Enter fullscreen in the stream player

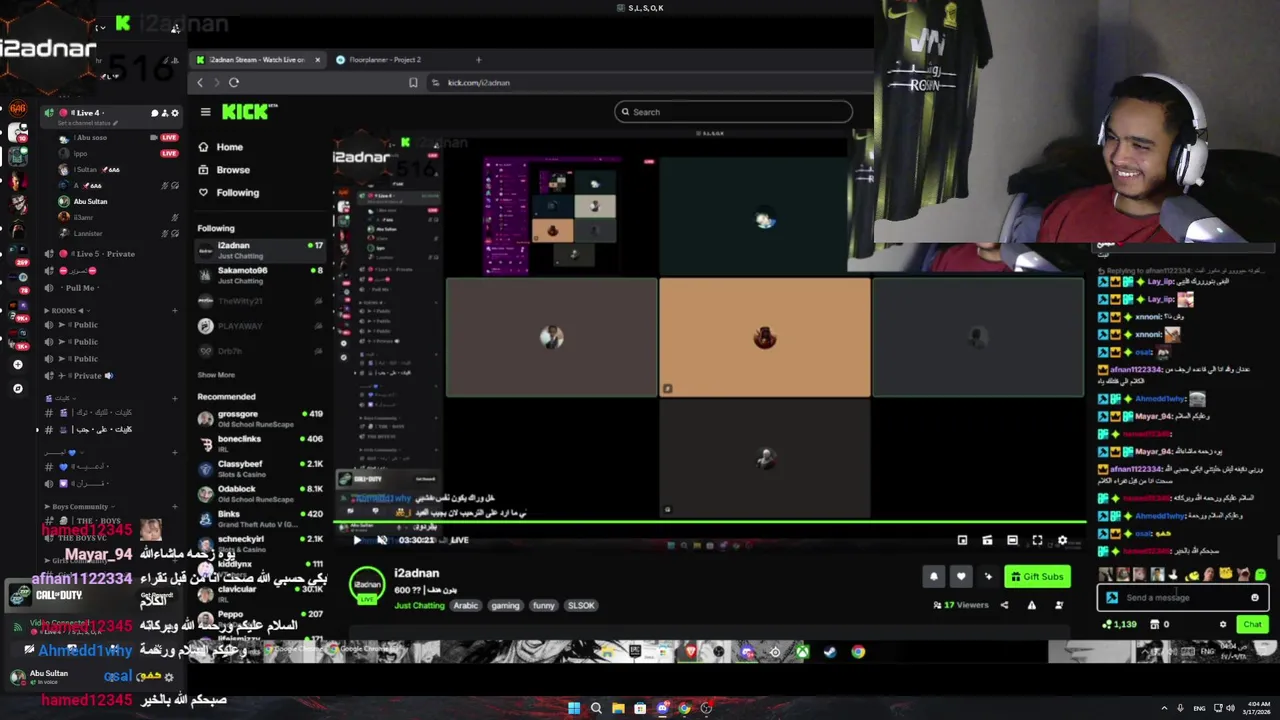[1037, 540]
